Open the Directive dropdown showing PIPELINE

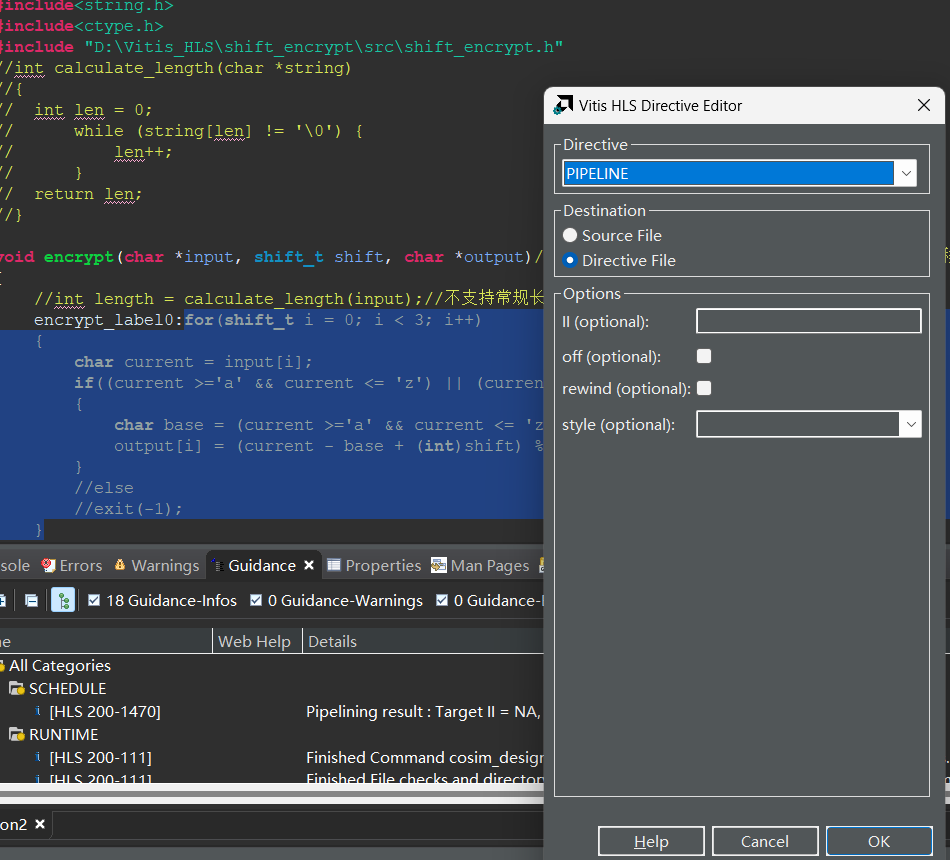pos(739,173)
